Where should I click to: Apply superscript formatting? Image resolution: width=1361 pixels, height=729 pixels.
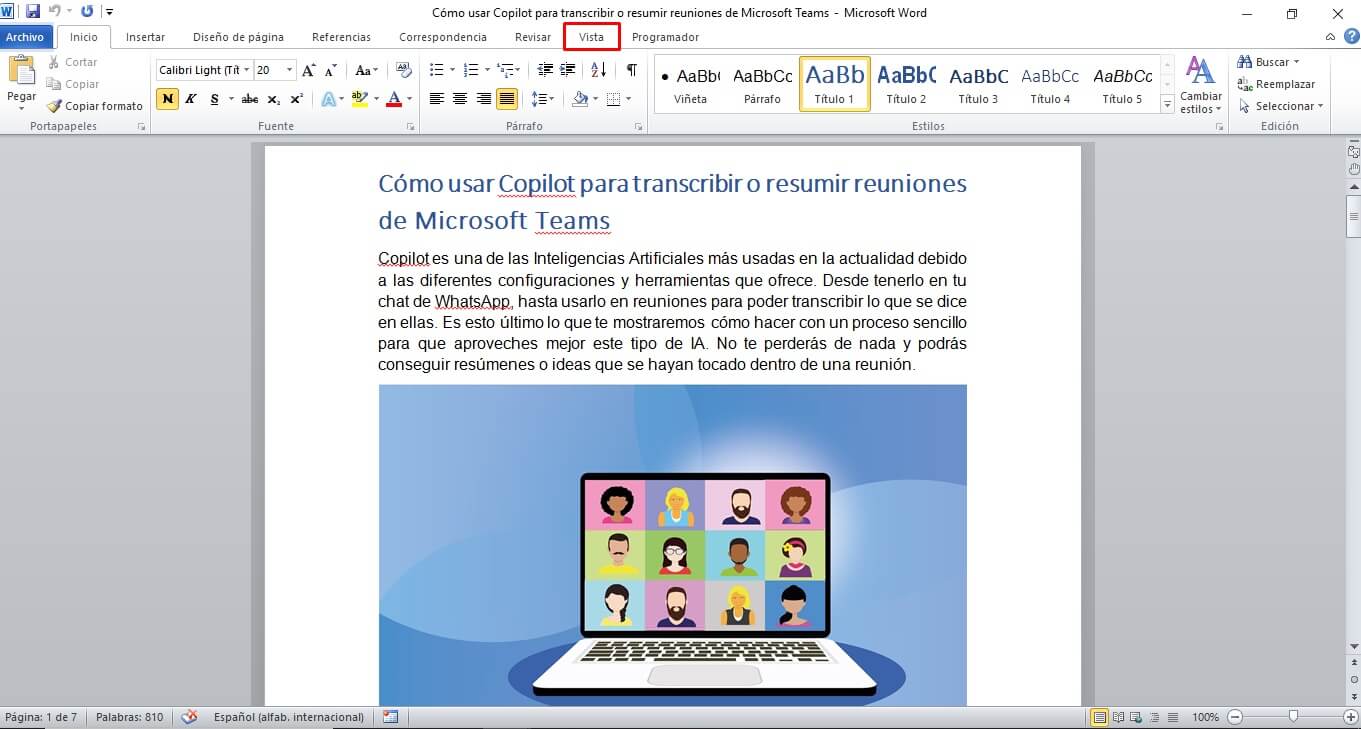coord(296,99)
